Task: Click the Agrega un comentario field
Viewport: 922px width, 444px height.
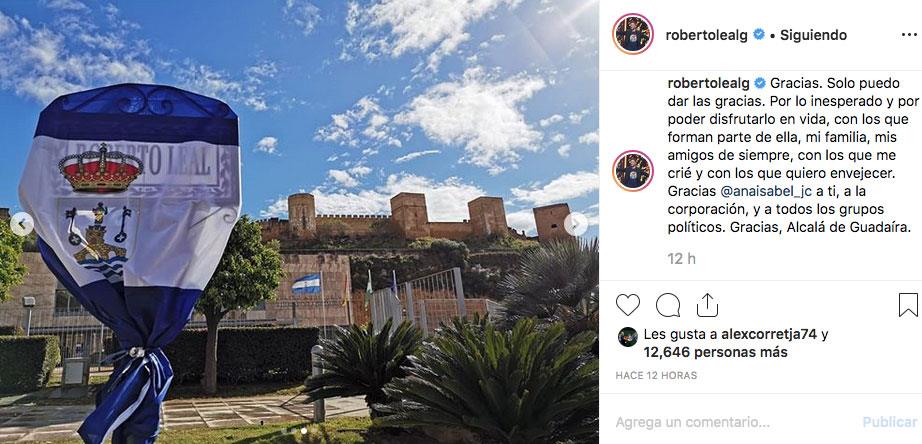Action: pyautogui.click(x=735, y=422)
